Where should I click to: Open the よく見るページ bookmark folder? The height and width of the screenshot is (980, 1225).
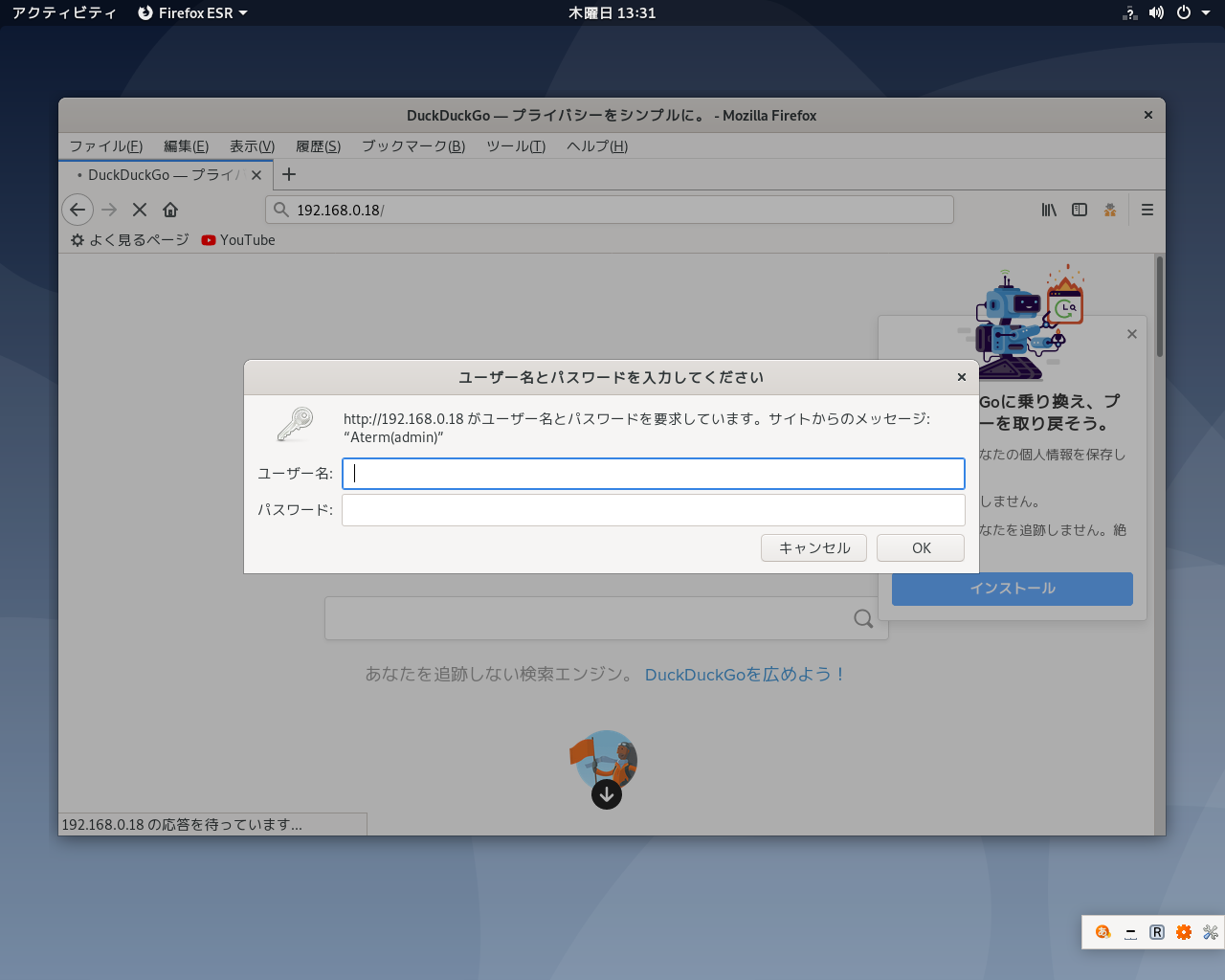pyautogui.click(x=130, y=240)
